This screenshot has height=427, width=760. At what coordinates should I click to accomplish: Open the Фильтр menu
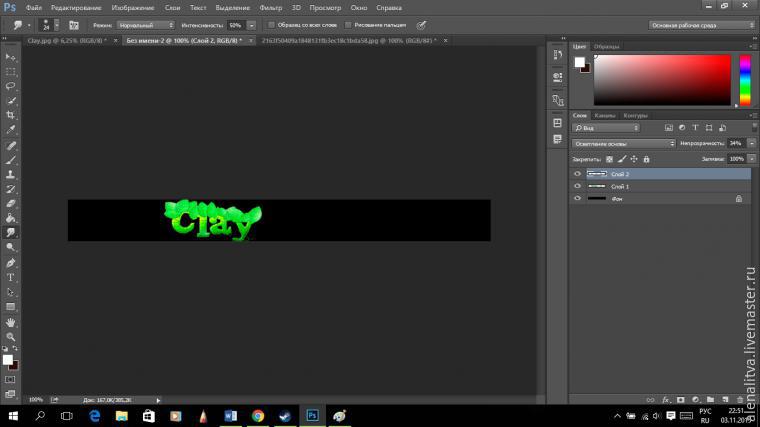click(271, 7)
